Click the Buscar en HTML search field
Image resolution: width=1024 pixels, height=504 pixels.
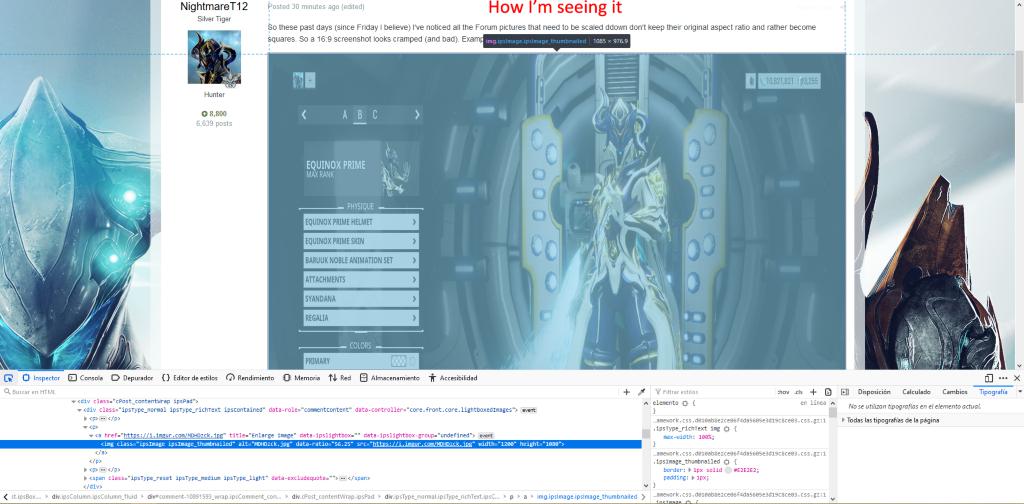click(310, 392)
